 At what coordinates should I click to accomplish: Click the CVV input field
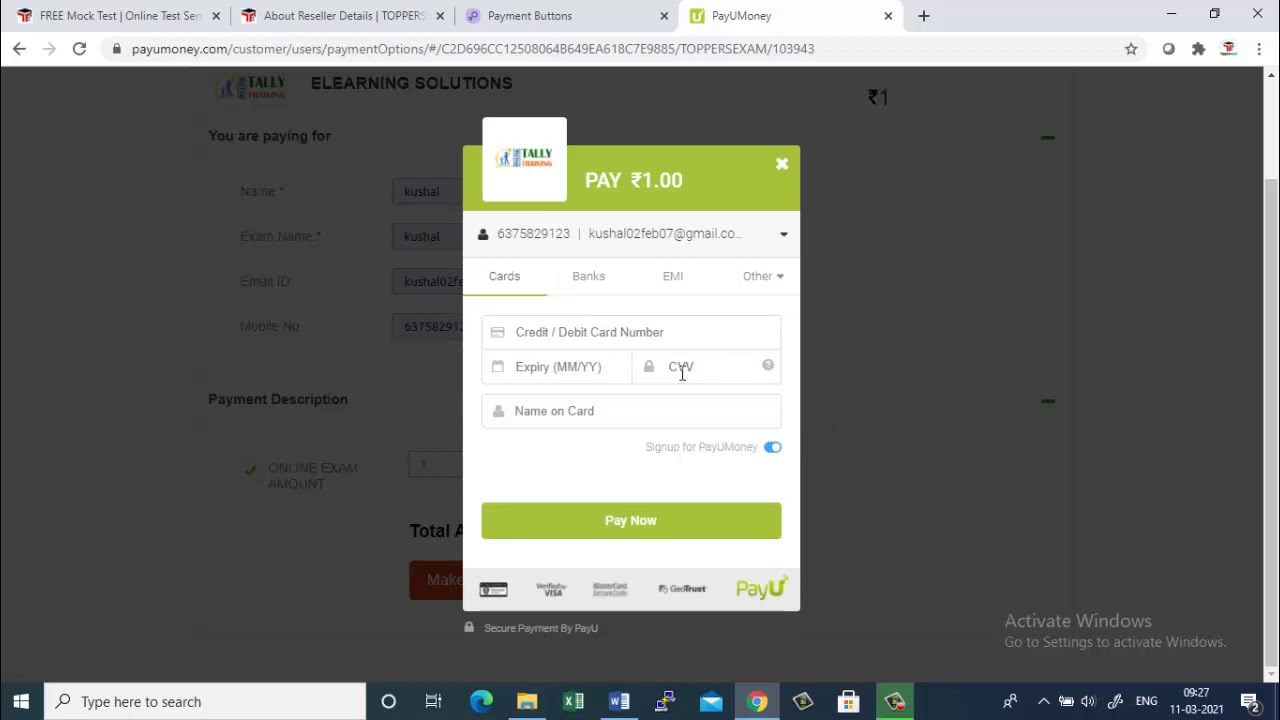pyautogui.click(x=706, y=367)
